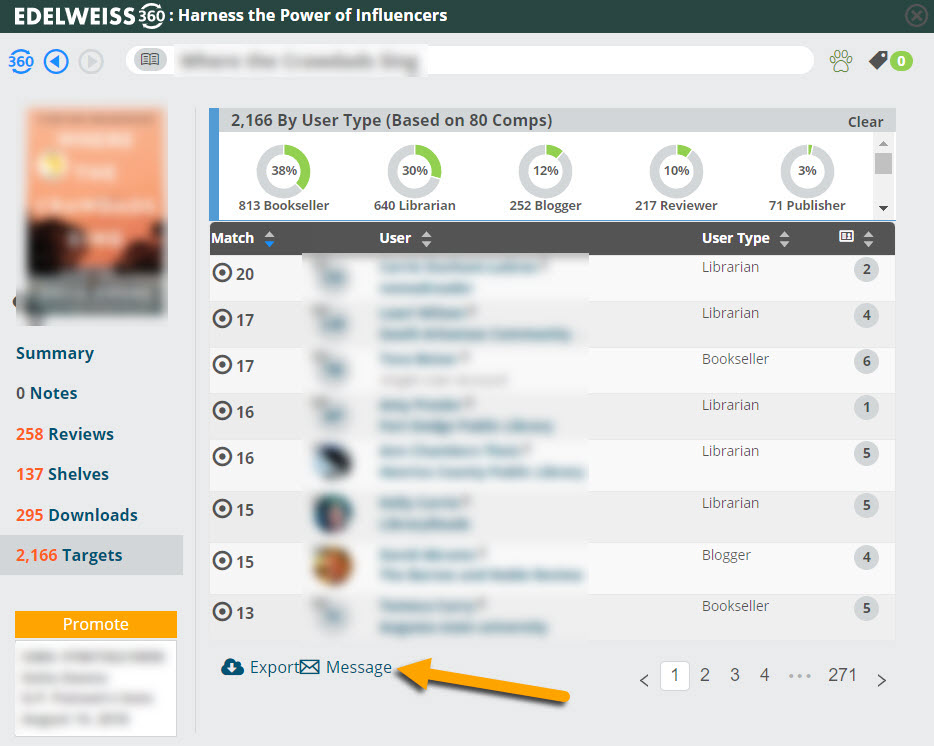The image size is (934, 746).
Task: Toggle target selector on first match 16 row
Action: [x=222, y=412]
